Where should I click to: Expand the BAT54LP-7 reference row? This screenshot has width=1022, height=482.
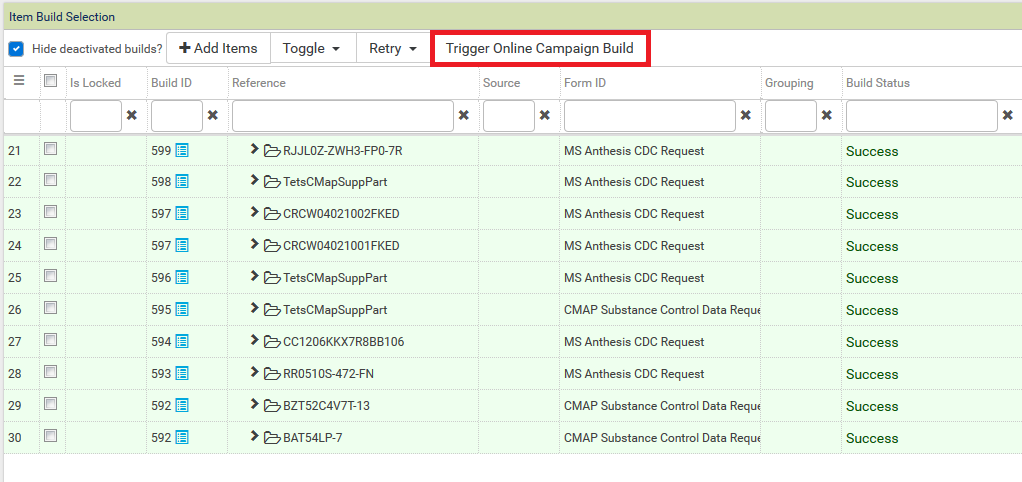(x=255, y=437)
